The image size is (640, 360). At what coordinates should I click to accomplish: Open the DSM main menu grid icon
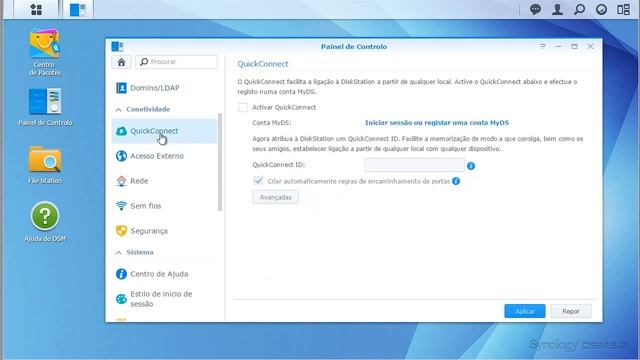(x=36, y=9)
